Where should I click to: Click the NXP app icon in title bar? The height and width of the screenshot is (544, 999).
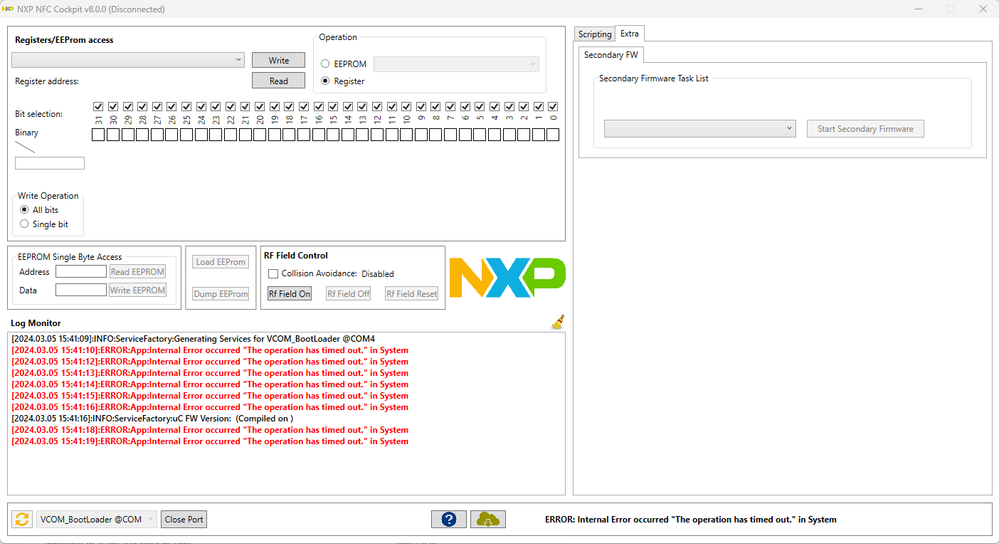coord(8,9)
